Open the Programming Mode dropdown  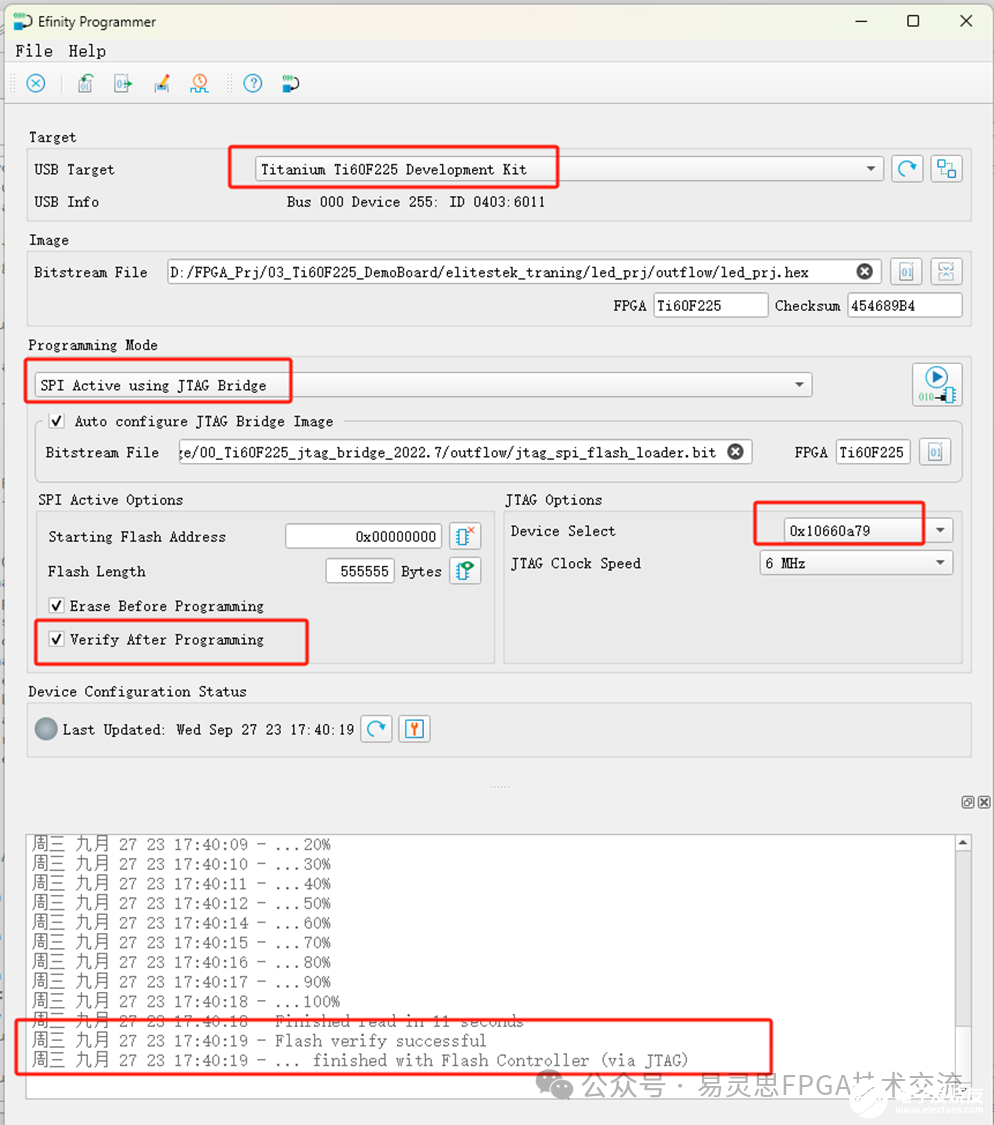pos(800,385)
